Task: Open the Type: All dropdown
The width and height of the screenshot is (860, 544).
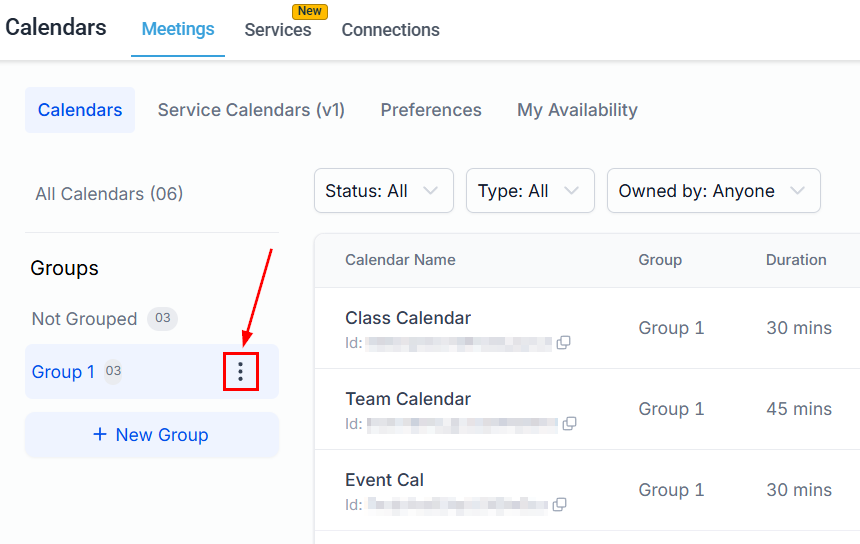Action: 530,191
